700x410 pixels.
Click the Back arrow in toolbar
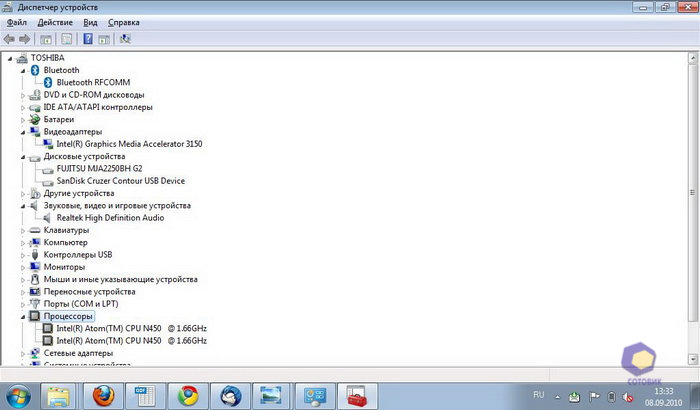click(10, 39)
